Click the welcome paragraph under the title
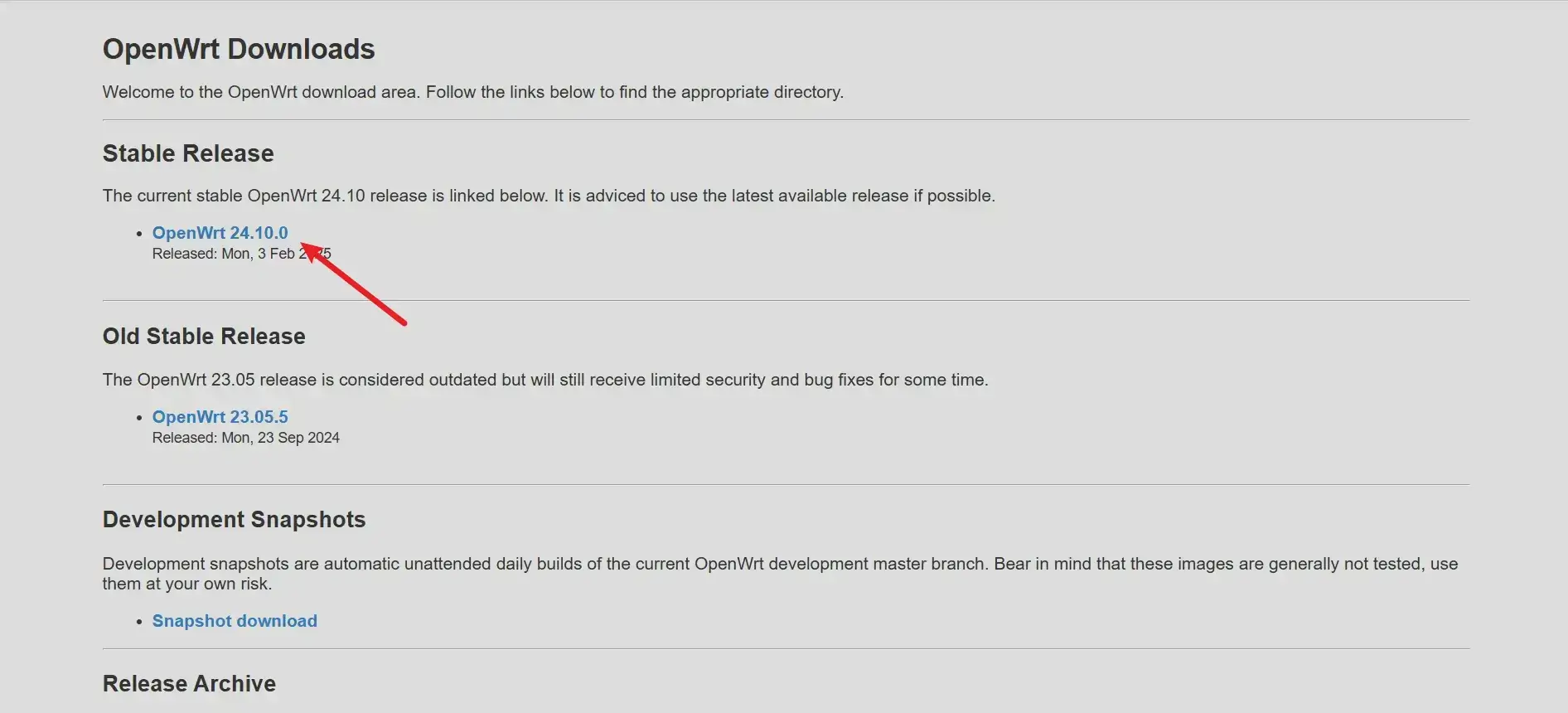This screenshot has height=713, width=1568. pyautogui.click(x=472, y=92)
